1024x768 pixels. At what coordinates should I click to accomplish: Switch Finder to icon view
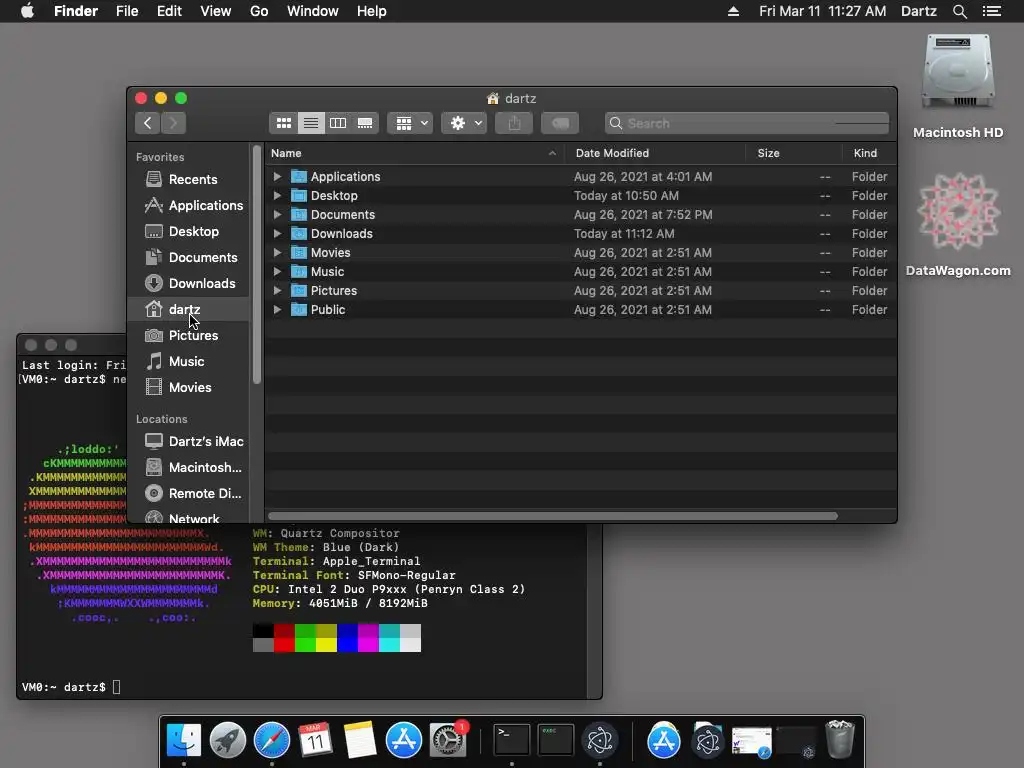pyautogui.click(x=283, y=123)
